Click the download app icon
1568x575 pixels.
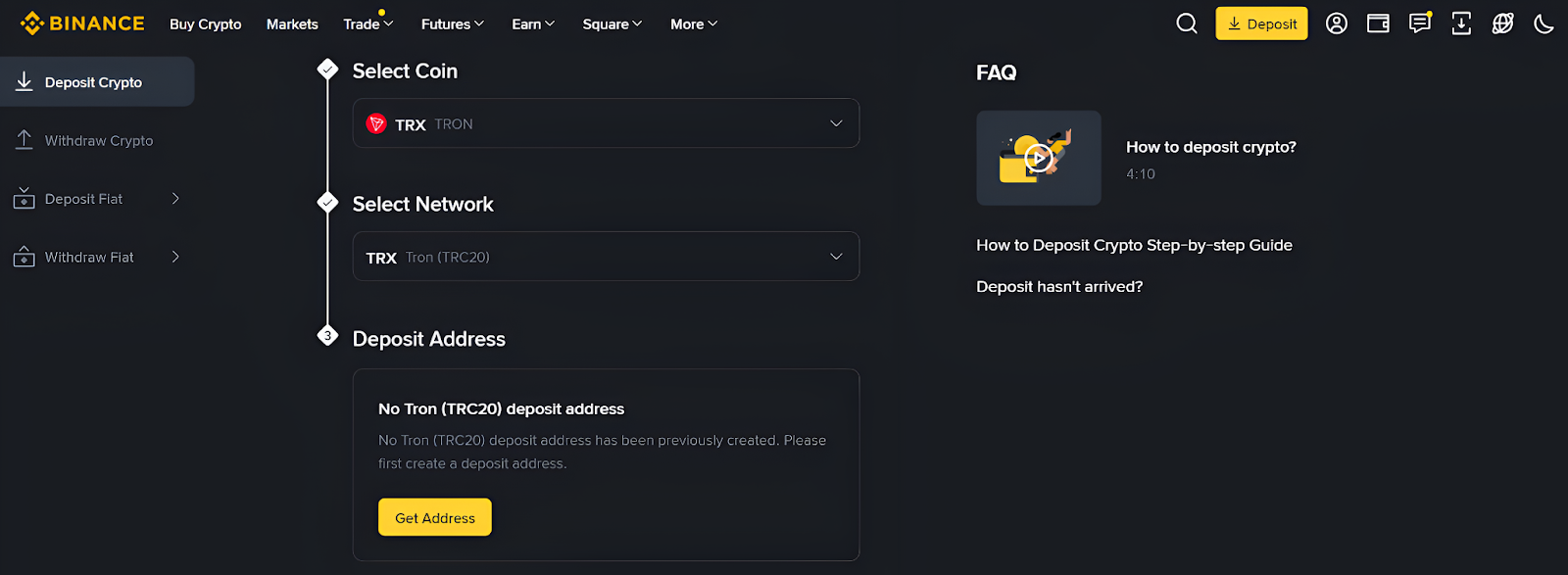[x=1460, y=23]
